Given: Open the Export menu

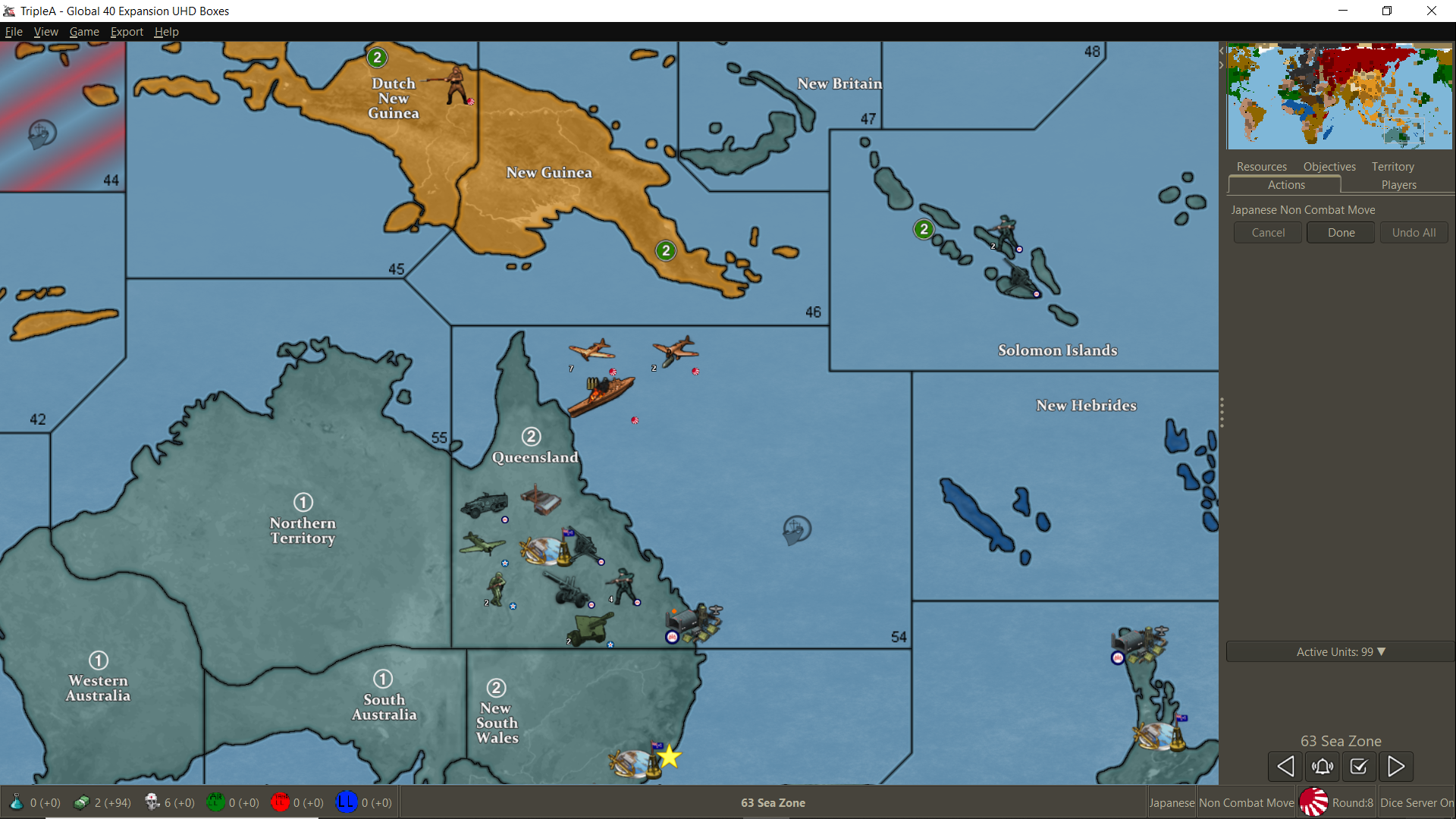Looking at the screenshot, I should (x=127, y=32).
